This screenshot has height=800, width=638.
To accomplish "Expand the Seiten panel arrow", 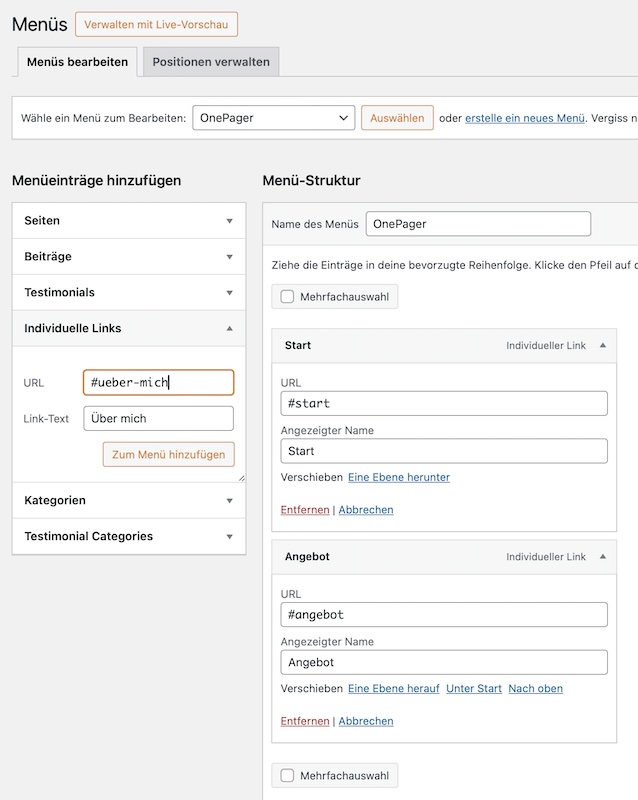I will coord(230,221).
